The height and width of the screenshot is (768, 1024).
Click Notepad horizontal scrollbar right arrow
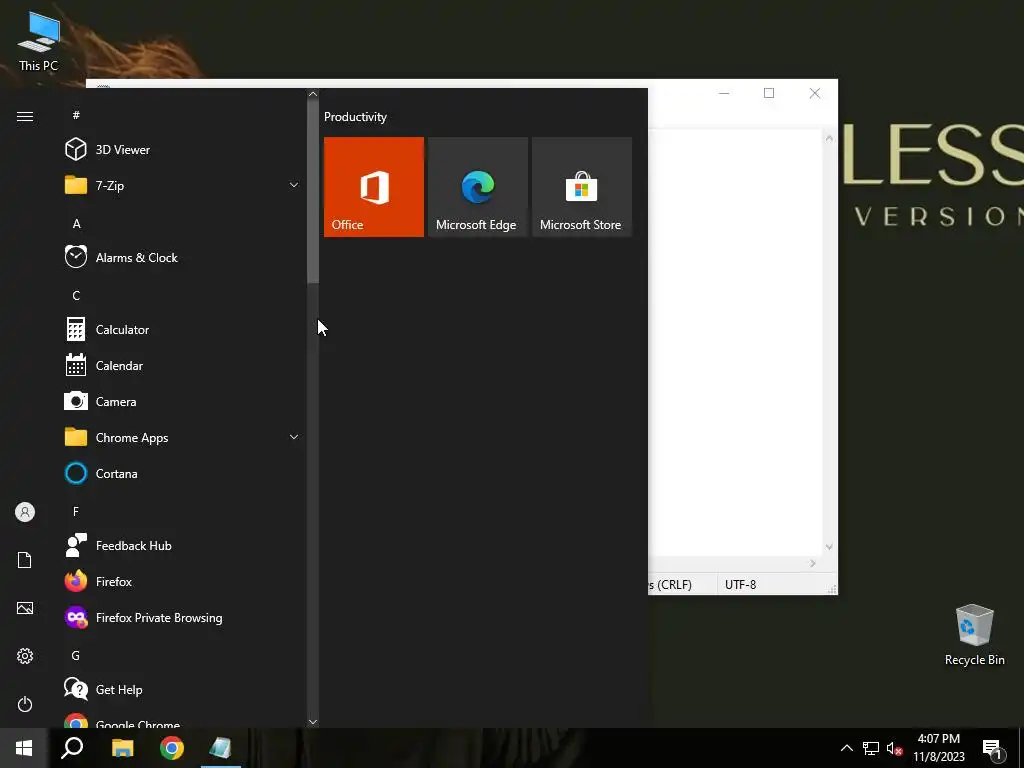[x=813, y=564]
